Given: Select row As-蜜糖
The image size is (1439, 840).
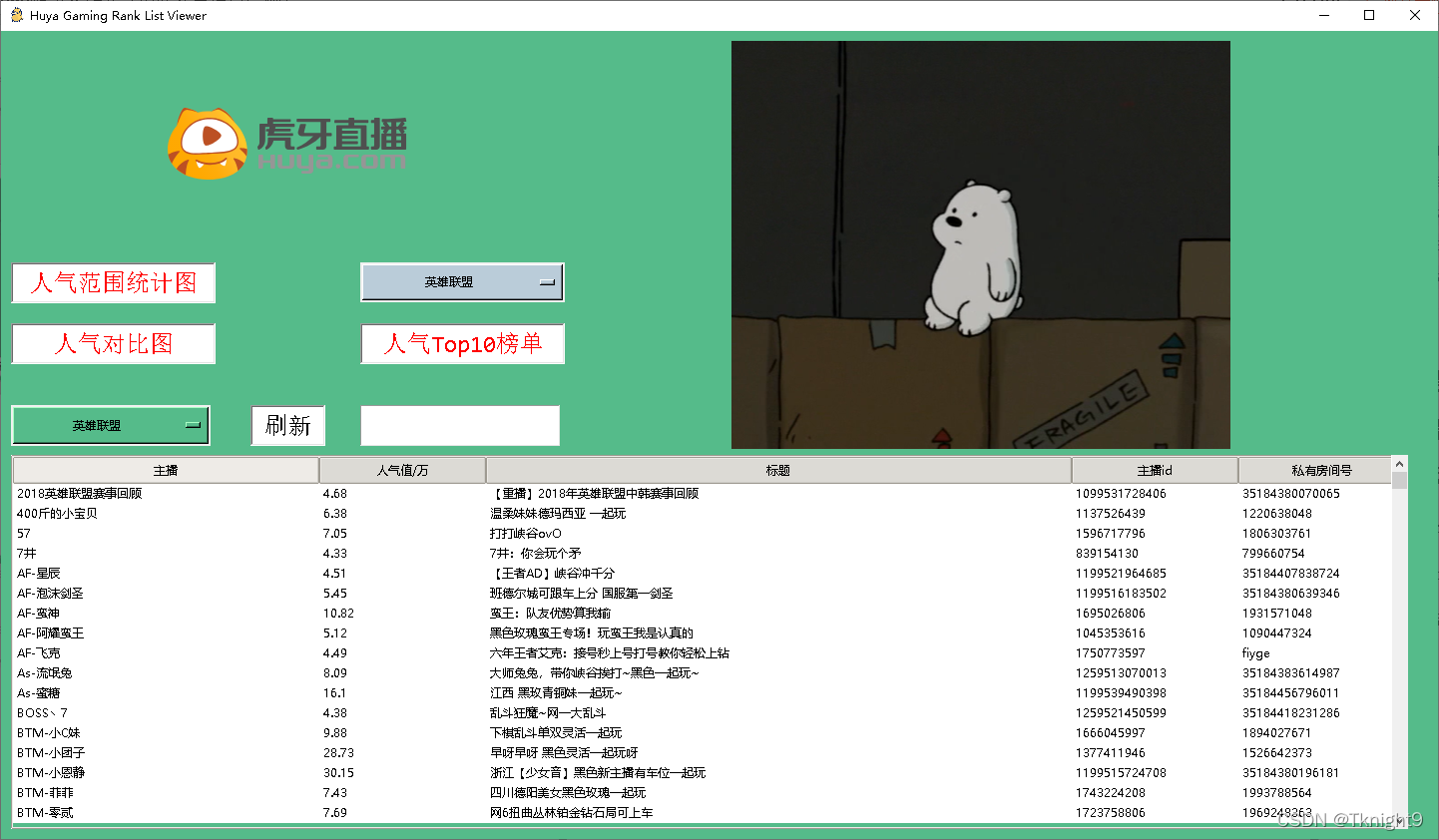Looking at the screenshot, I should (x=702, y=692).
